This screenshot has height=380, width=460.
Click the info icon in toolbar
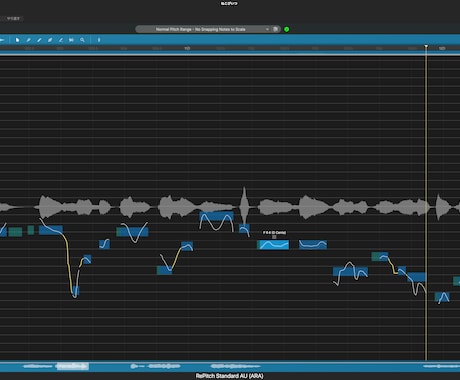[99, 40]
